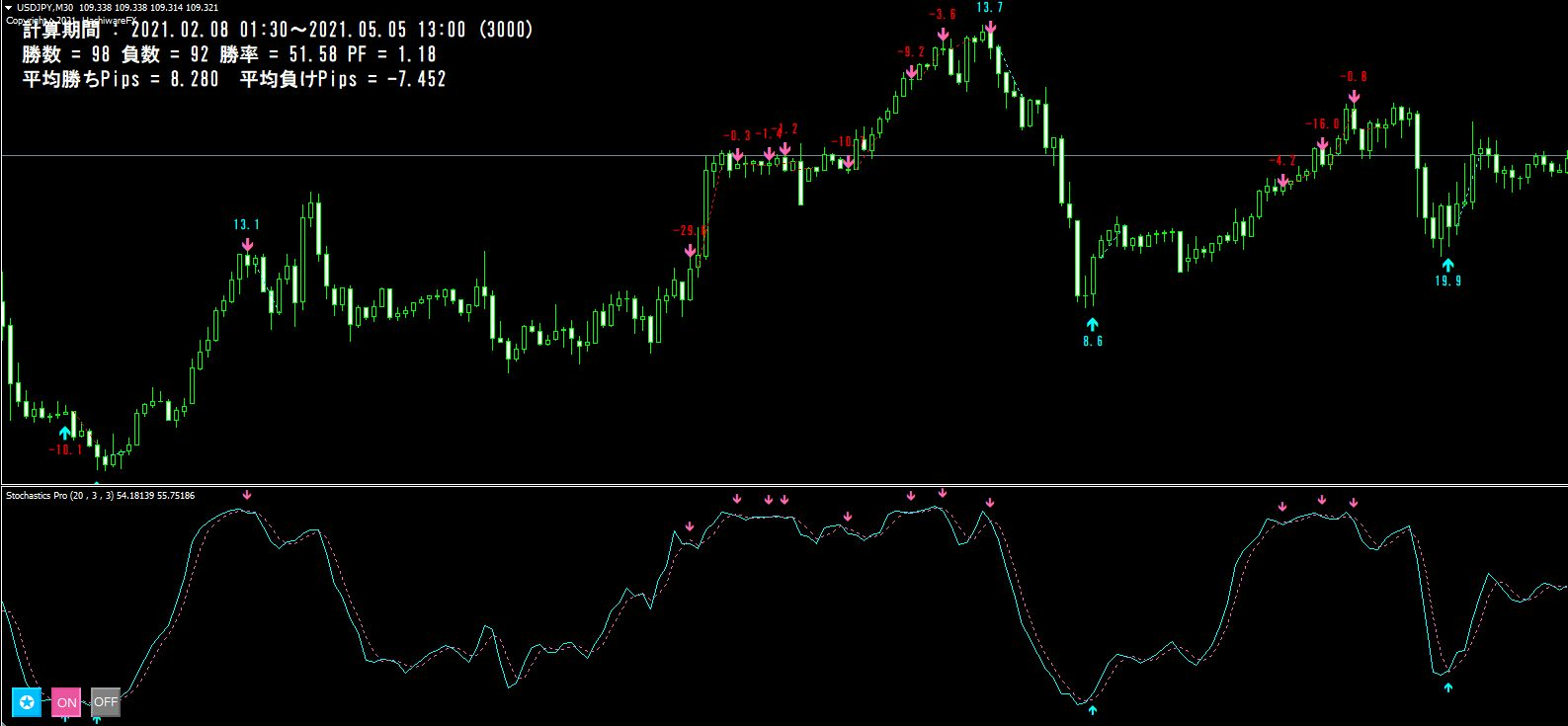
Task: Click the horizontal price line on chart
Action: (x=784, y=156)
